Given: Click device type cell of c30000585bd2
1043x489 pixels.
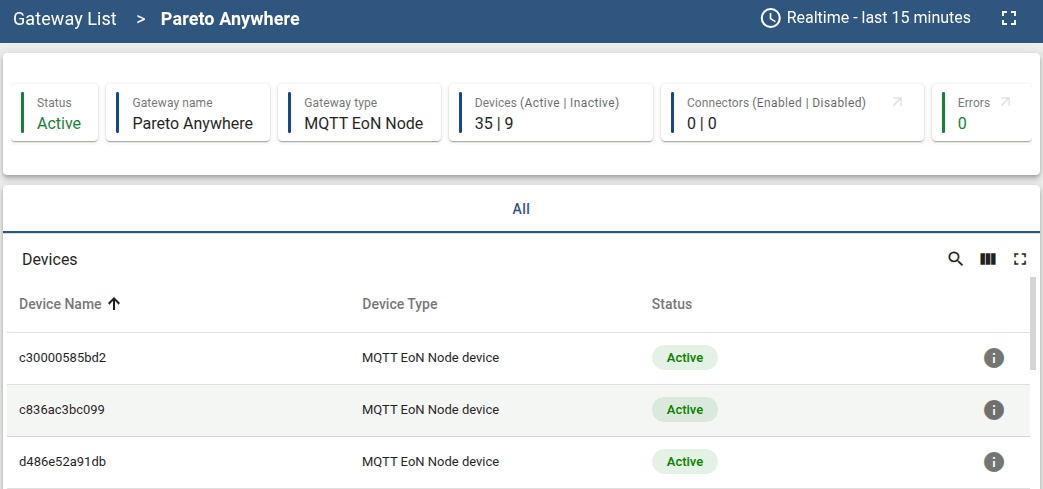Looking at the screenshot, I should 430,358.
